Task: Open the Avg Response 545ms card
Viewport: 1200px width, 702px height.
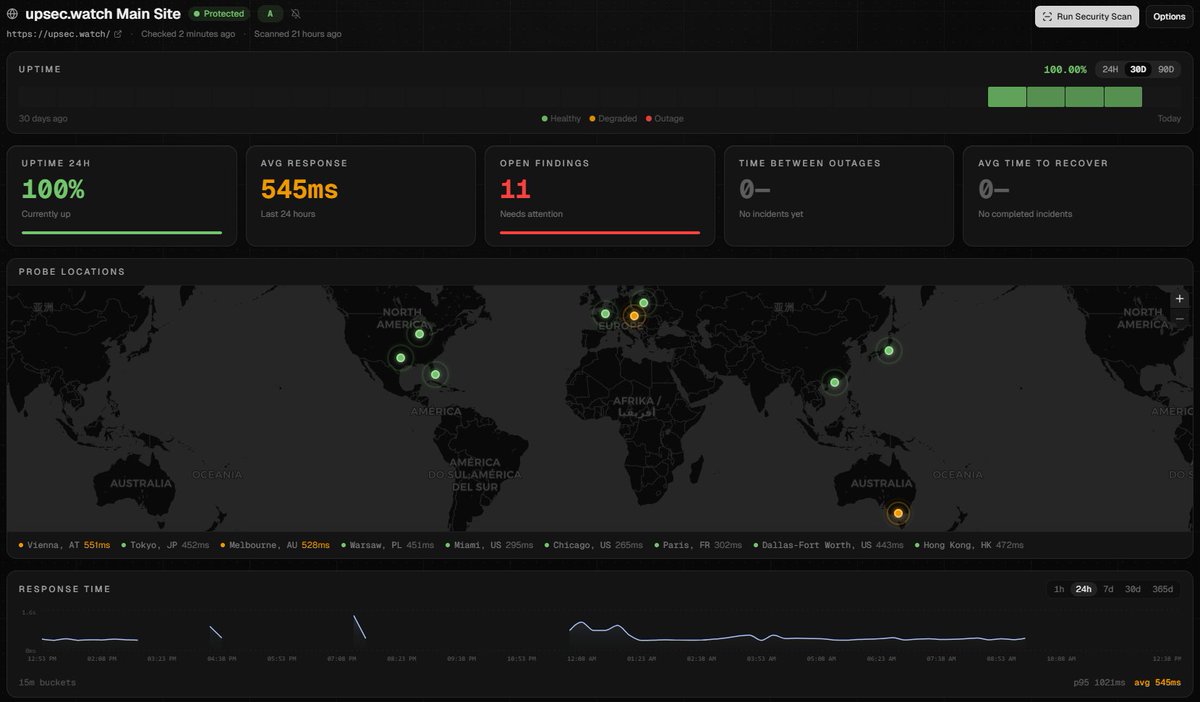Action: point(360,196)
